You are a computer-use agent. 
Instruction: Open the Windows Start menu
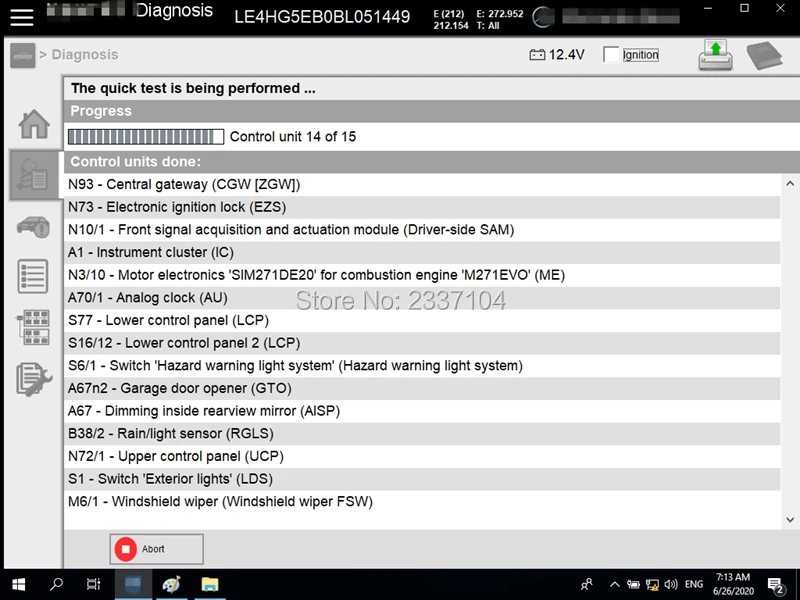19,584
